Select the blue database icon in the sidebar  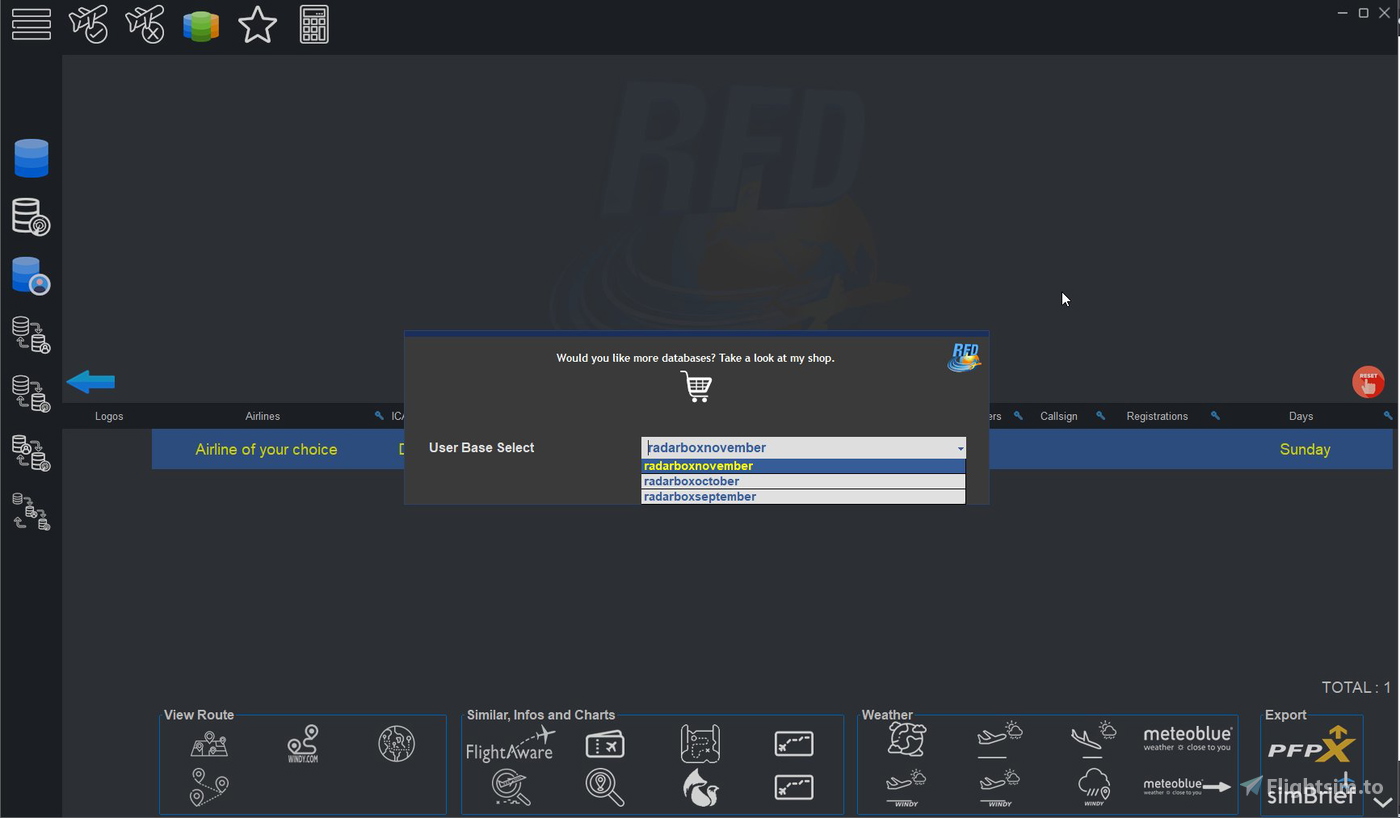tap(31, 157)
